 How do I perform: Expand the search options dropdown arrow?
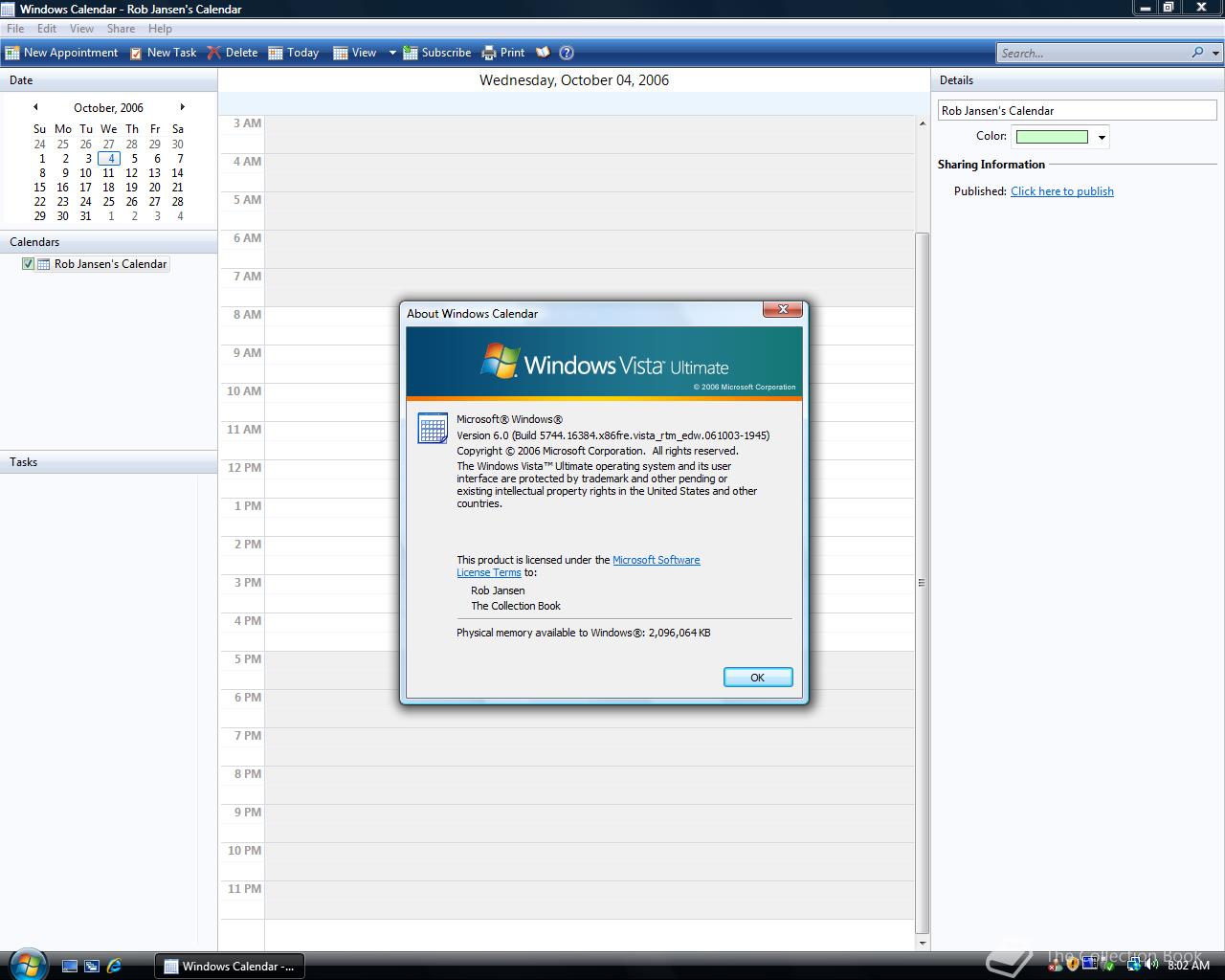pyautogui.click(x=1216, y=53)
